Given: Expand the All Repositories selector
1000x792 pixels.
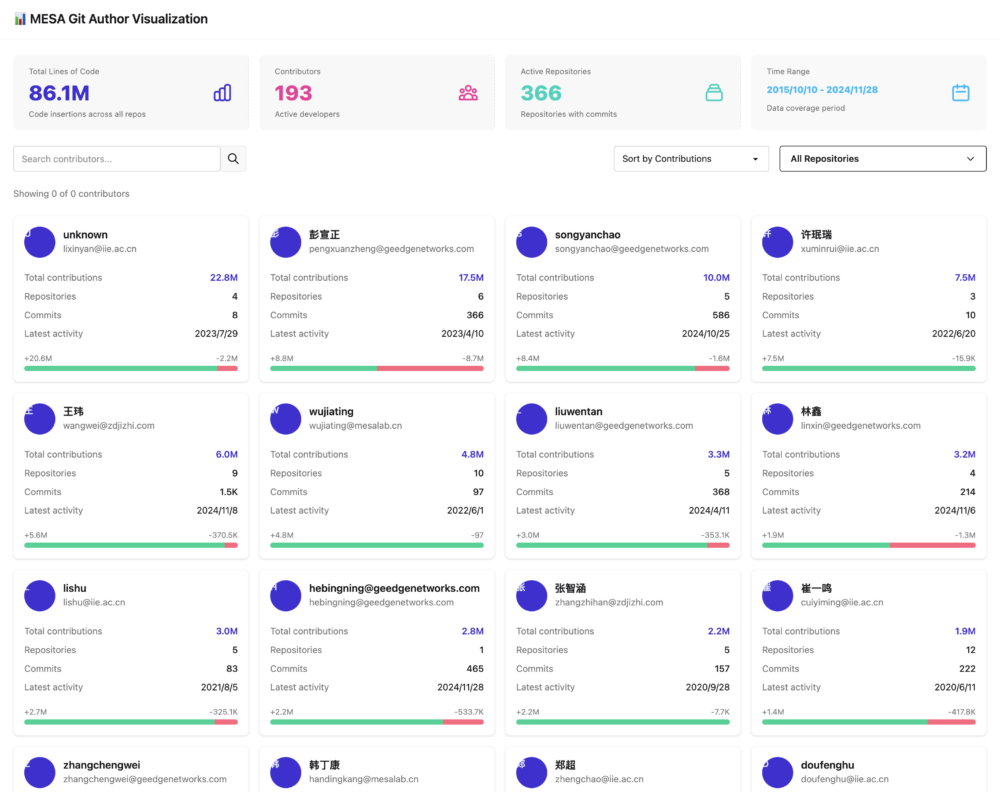Looking at the screenshot, I should click(x=882, y=159).
